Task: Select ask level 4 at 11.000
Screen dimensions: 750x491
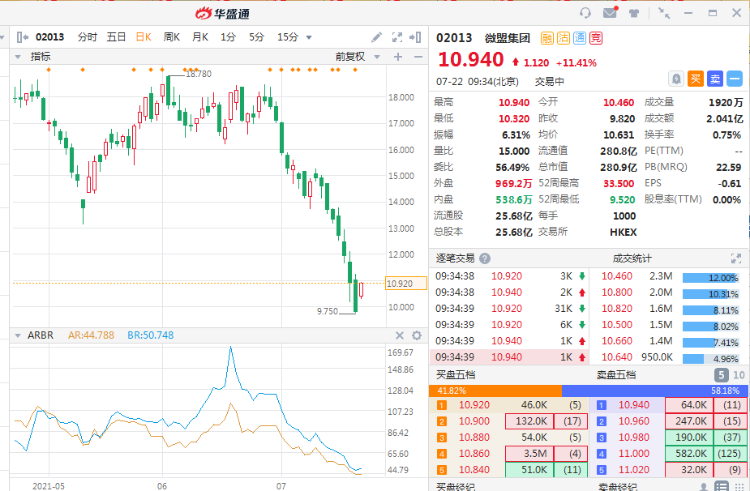Action: coord(669,454)
